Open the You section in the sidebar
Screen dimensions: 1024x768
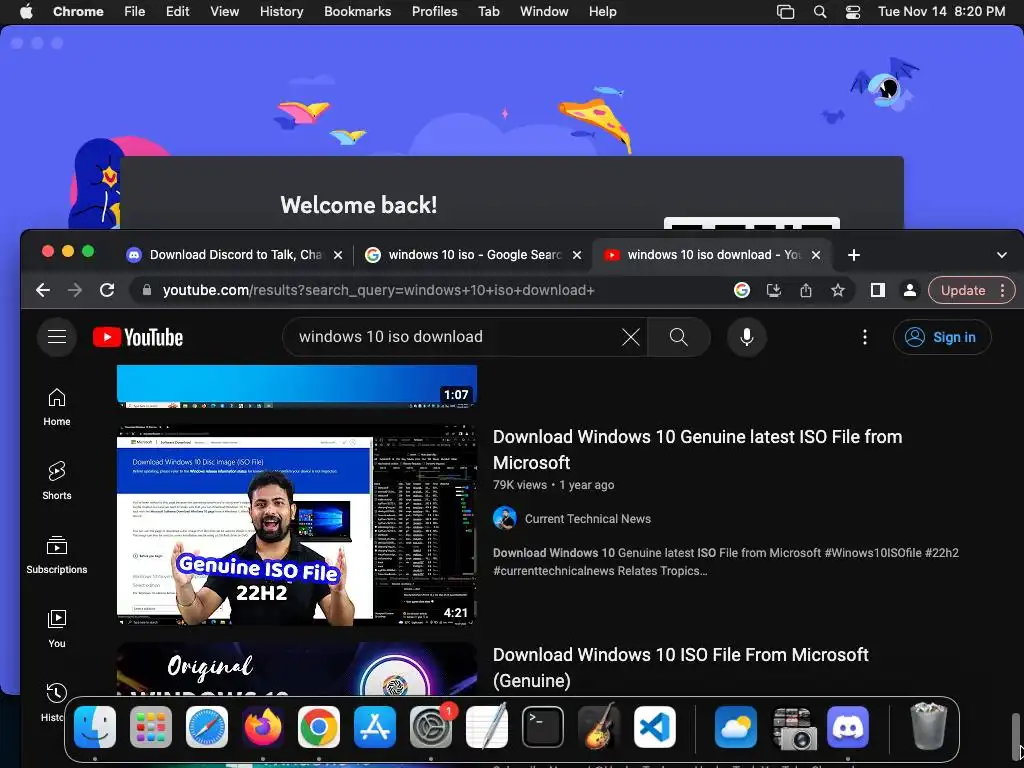[x=57, y=629]
